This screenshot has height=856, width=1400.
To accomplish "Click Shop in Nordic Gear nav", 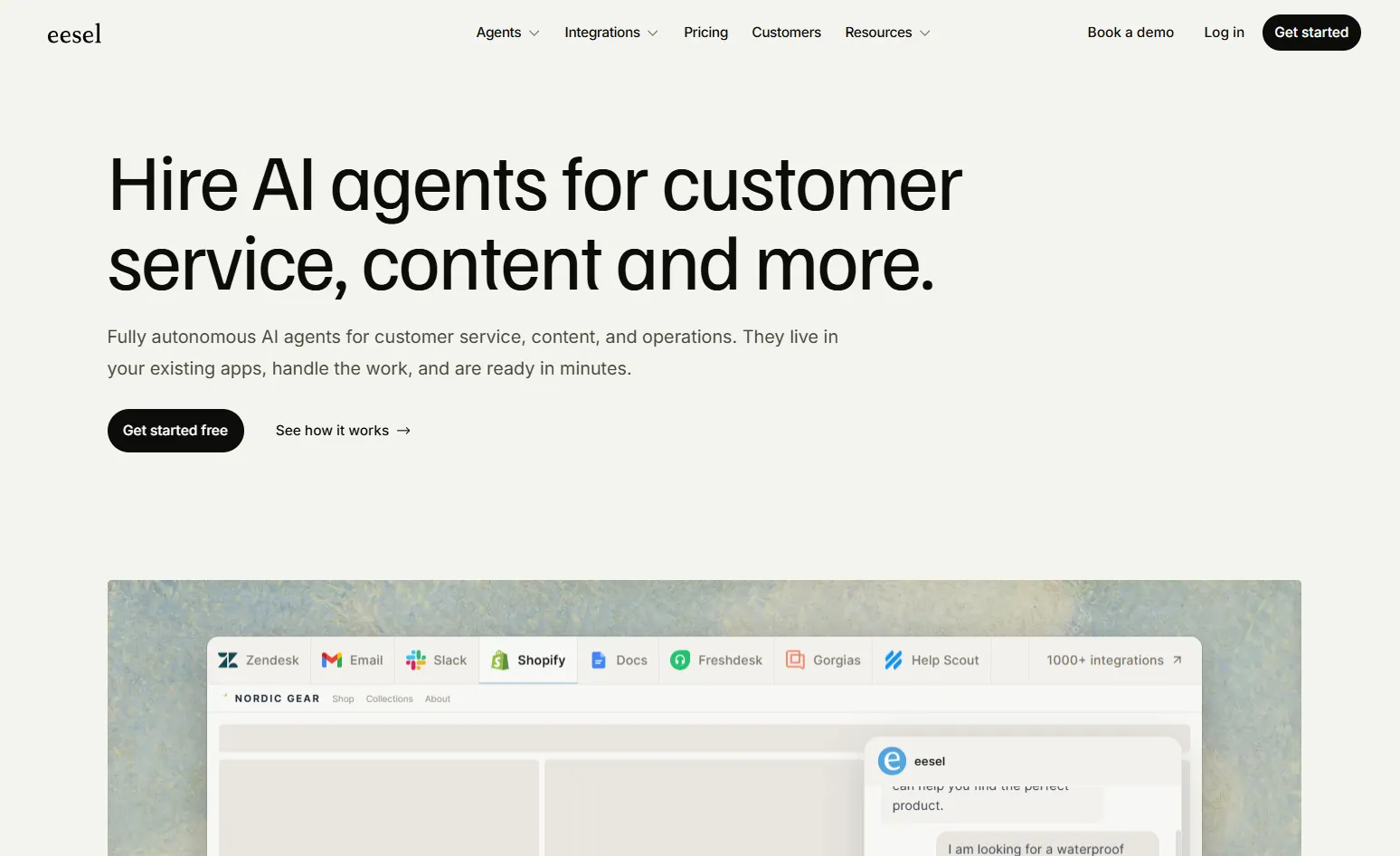I will [343, 699].
